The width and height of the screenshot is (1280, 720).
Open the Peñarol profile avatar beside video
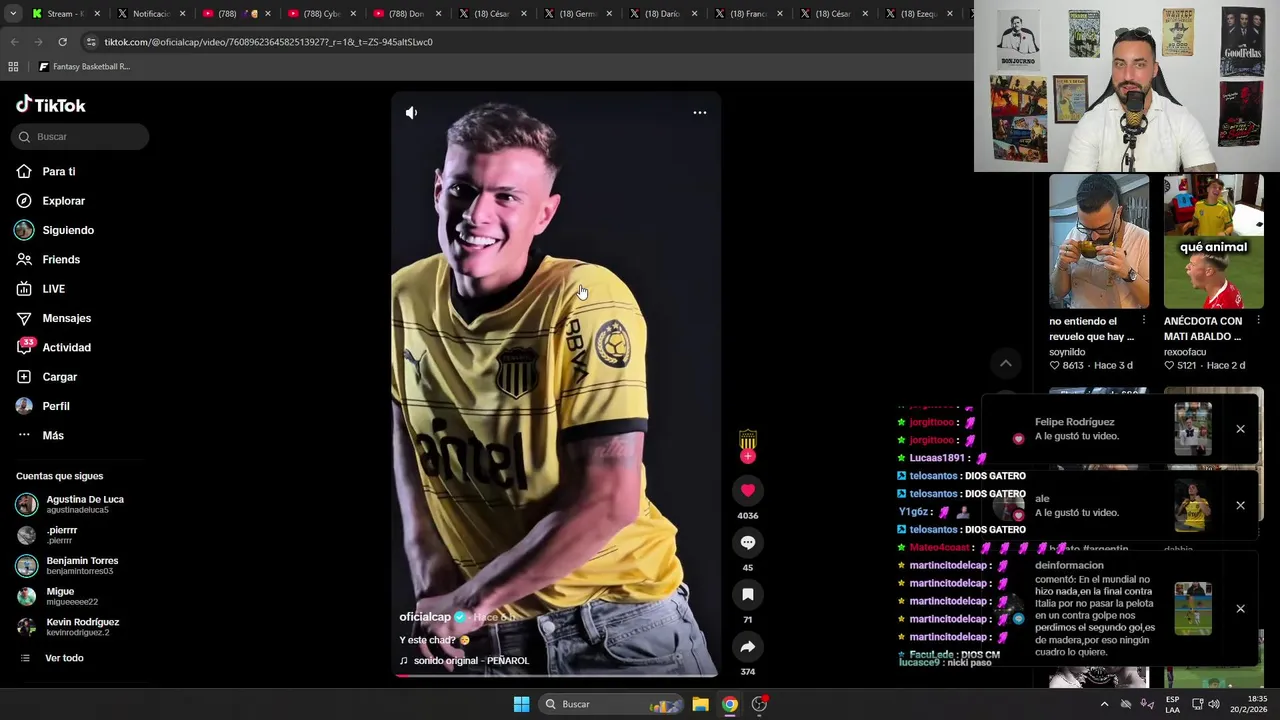tap(747, 440)
